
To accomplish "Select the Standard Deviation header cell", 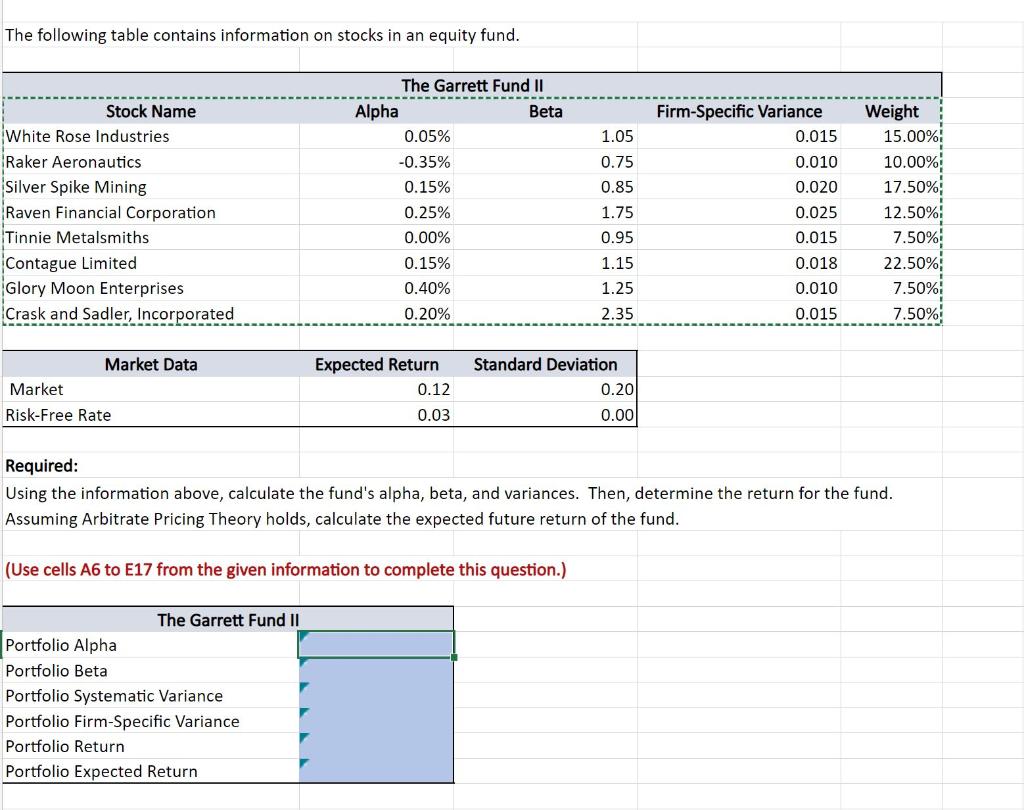I will [x=545, y=364].
